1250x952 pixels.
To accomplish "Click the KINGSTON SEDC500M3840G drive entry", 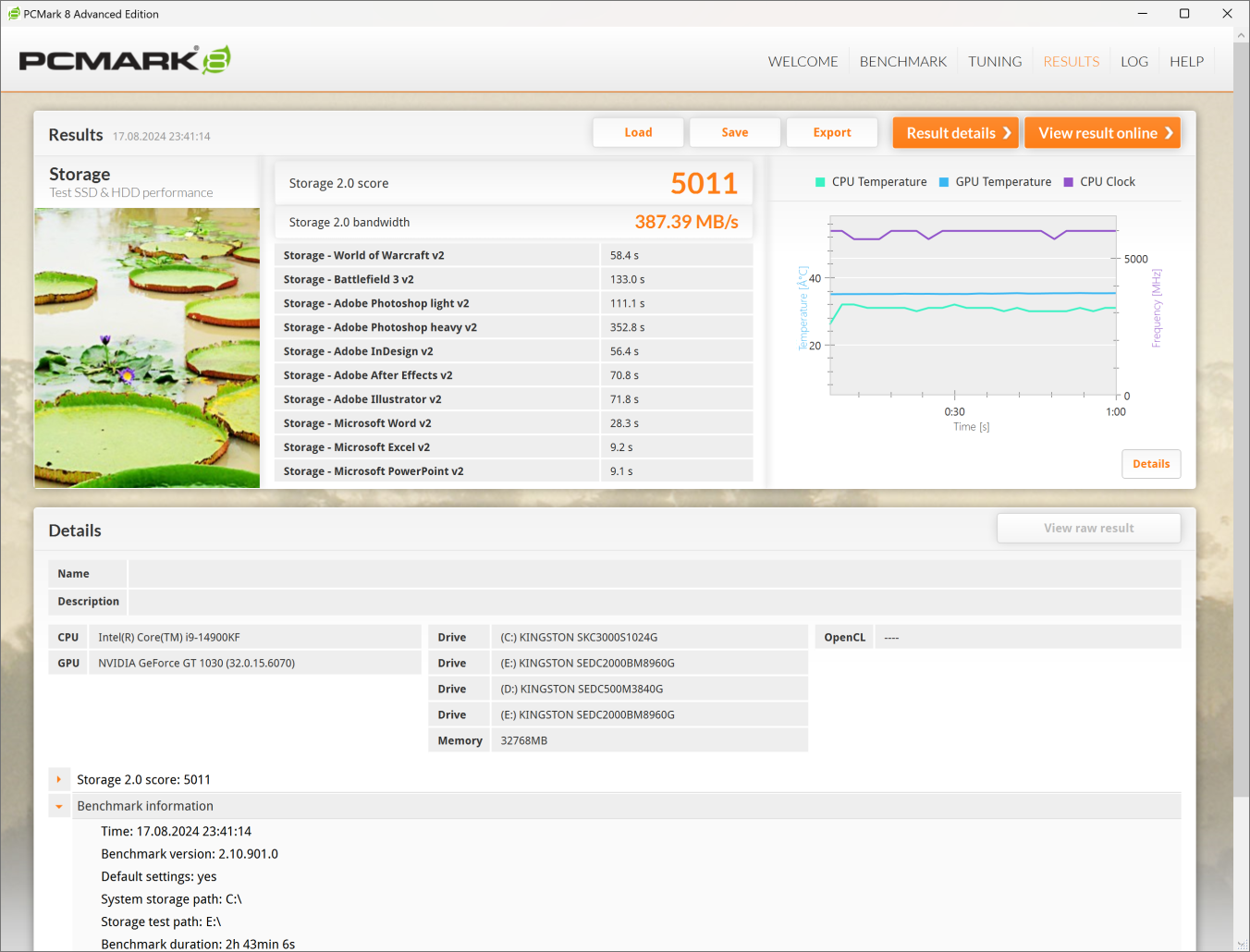I will pos(649,690).
